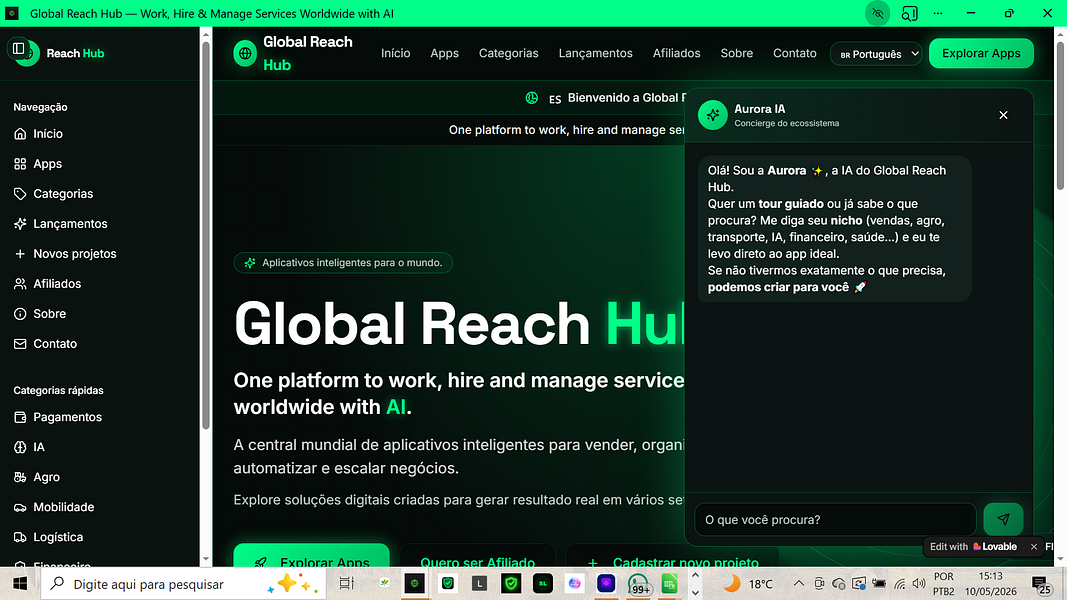Click the Explorar Apps hero button
The width and height of the screenshot is (1067, 600).
[312, 555]
